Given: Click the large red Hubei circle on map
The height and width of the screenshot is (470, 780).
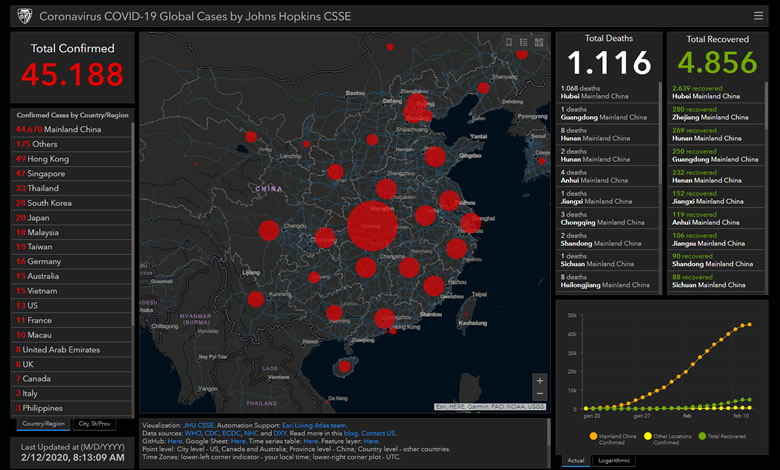Looking at the screenshot, I should click(x=371, y=225).
